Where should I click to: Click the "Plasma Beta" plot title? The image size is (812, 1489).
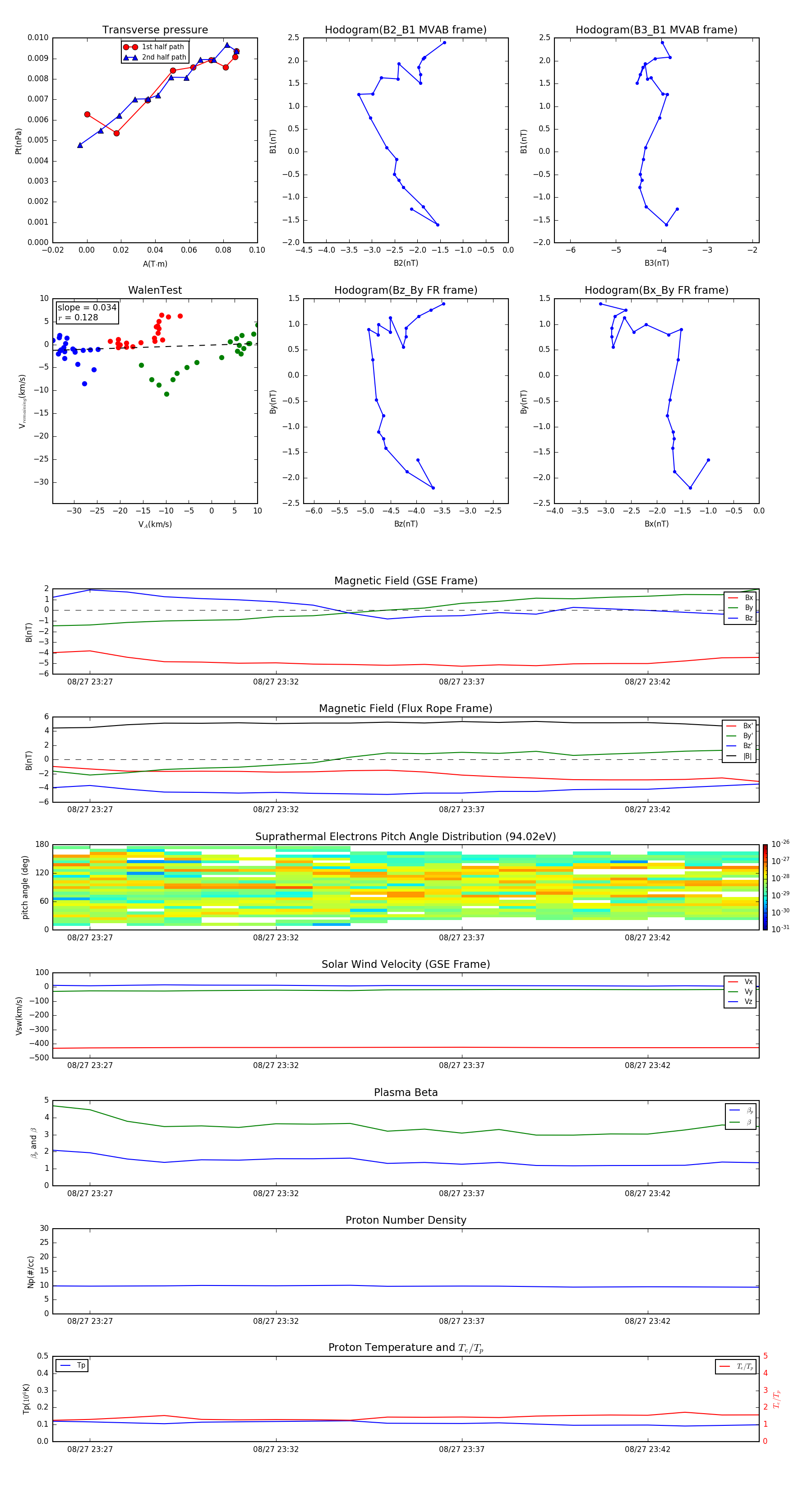tap(406, 1092)
